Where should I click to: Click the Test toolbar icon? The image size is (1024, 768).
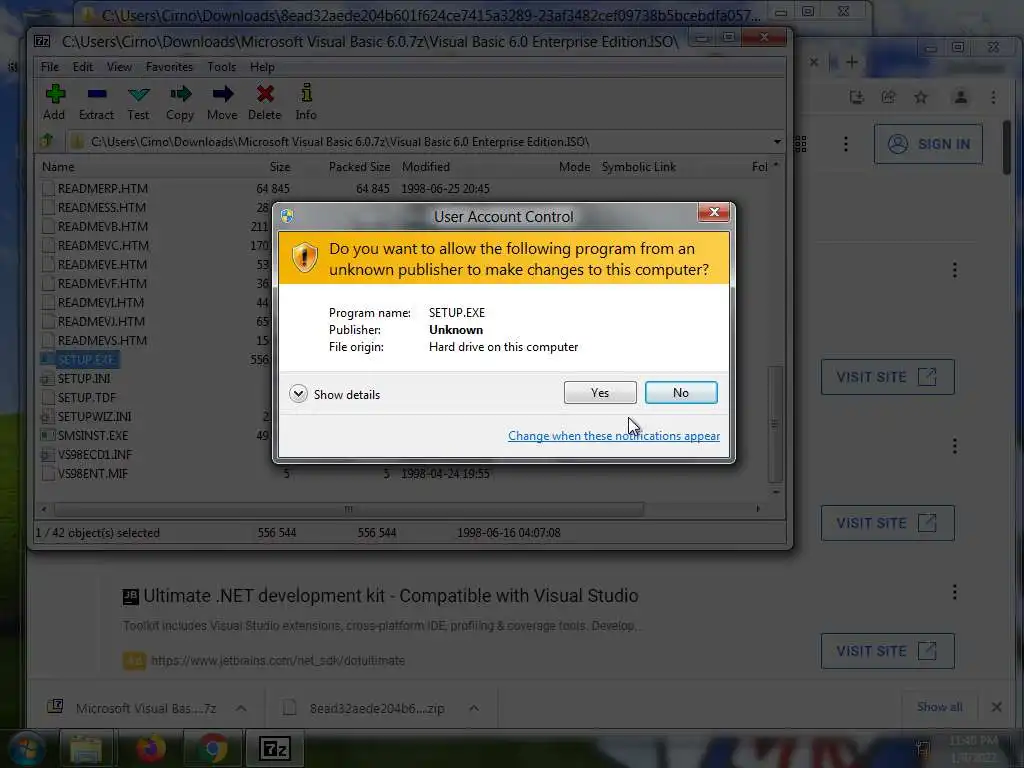[x=138, y=102]
